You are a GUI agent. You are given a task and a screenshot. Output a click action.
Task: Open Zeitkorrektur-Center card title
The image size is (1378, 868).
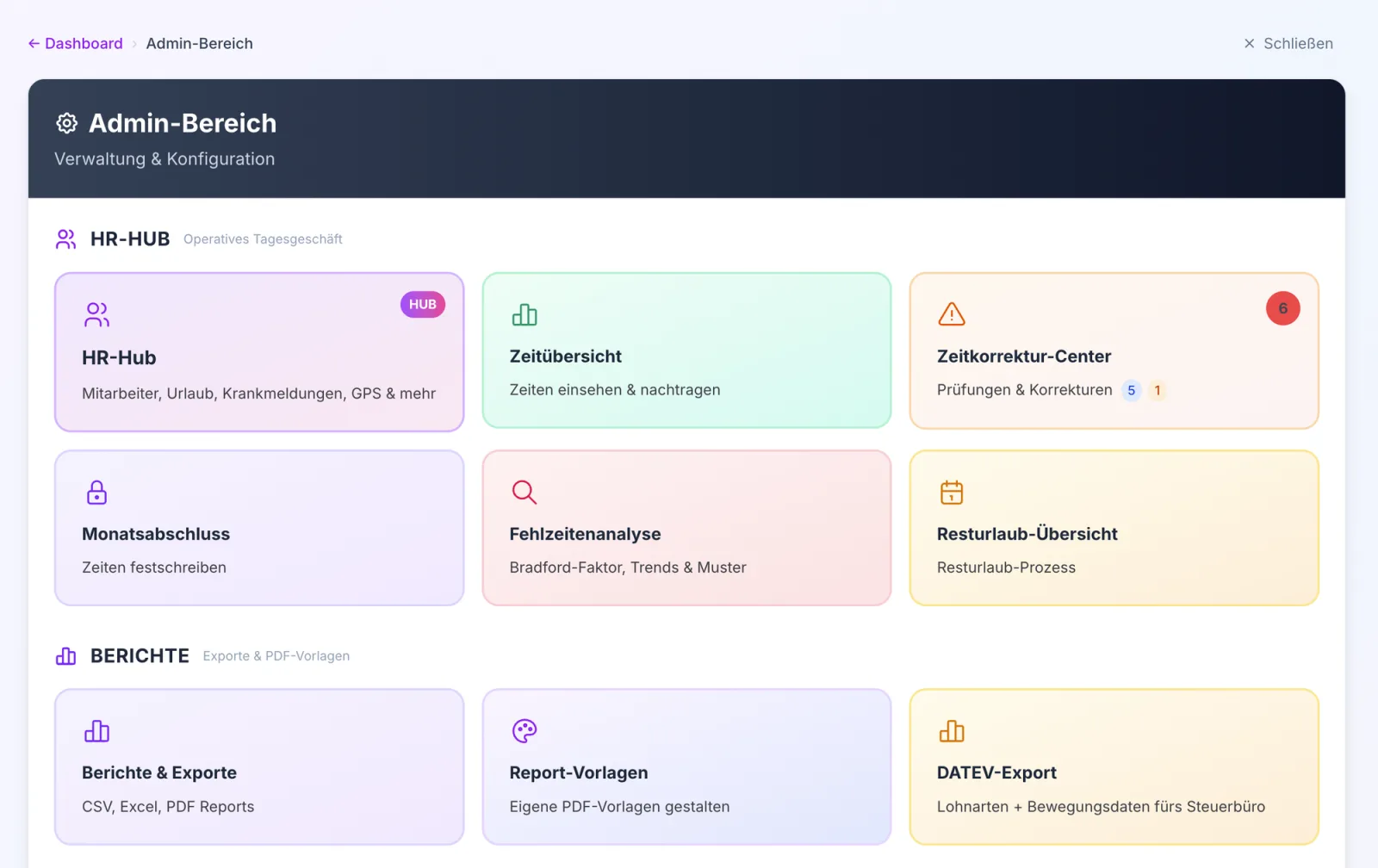(x=1024, y=356)
